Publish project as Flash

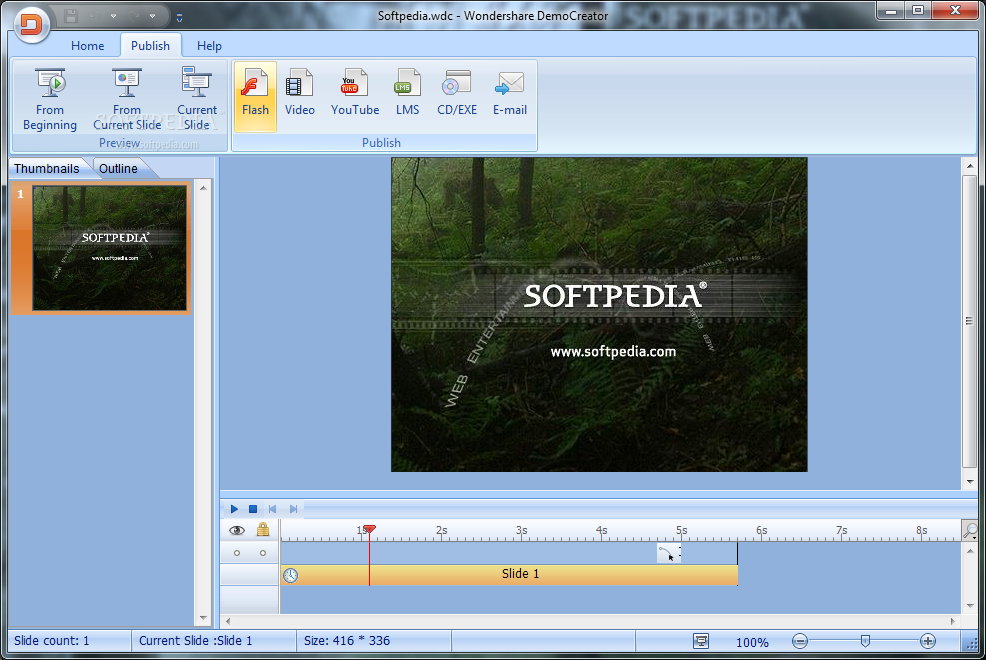click(x=255, y=96)
